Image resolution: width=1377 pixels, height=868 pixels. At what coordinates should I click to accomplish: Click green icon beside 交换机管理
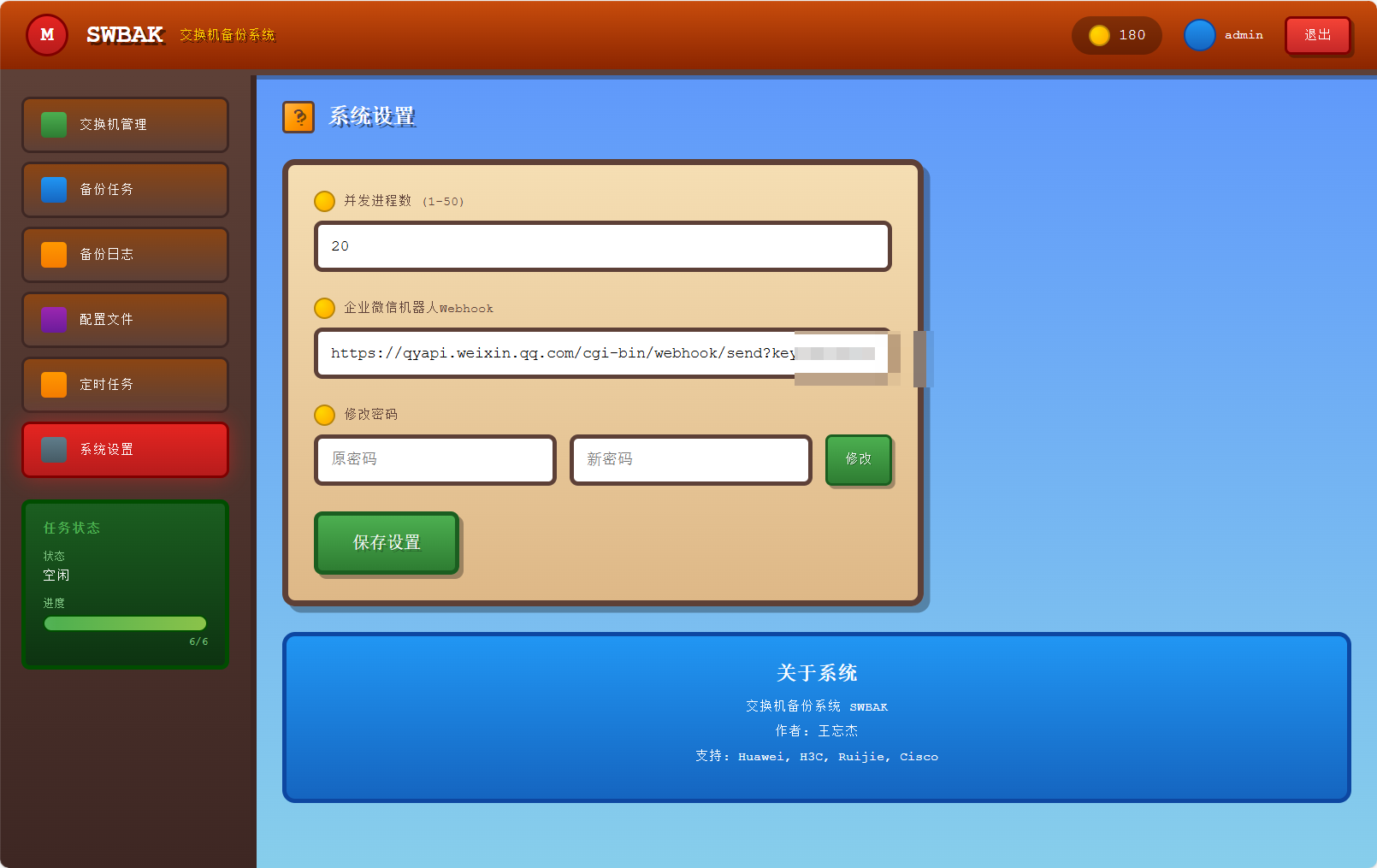[x=54, y=125]
